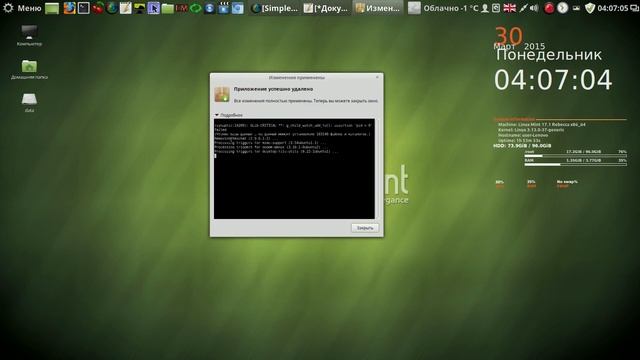This screenshot has width=640, height=360.
Task: Click the show desktop panel launcher
Action: [52, 8]
